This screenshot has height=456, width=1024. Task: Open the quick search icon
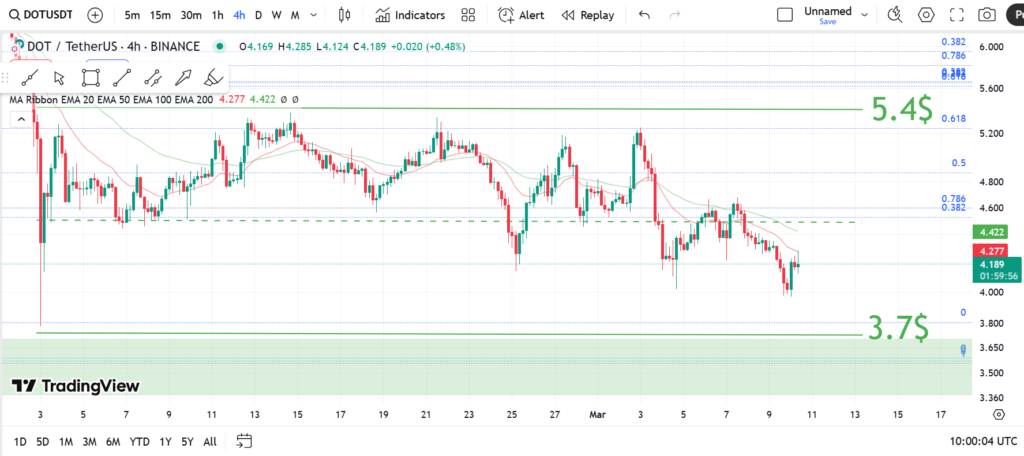(x=894, y=15)
